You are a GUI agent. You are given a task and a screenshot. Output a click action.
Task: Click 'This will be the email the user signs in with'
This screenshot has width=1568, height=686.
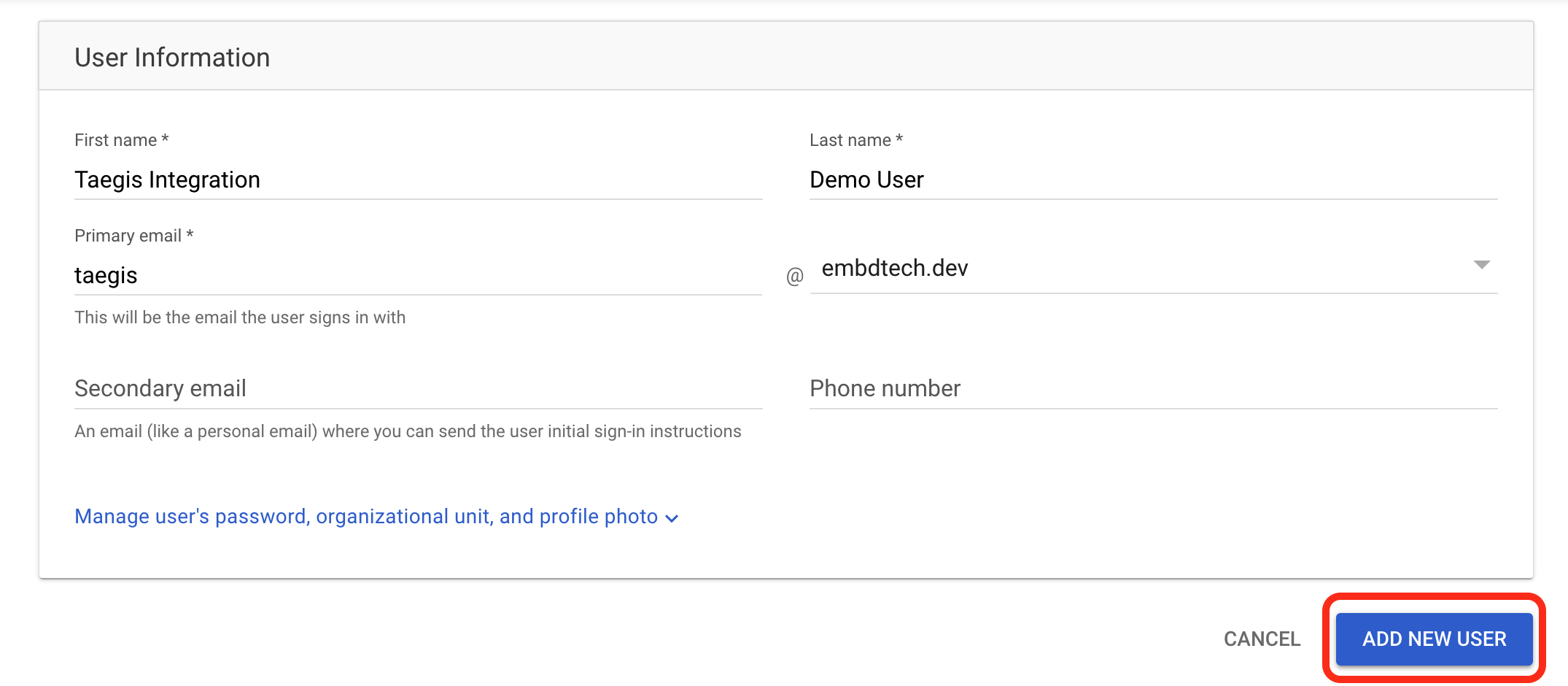pyautogui.click(x=240, y=317)
